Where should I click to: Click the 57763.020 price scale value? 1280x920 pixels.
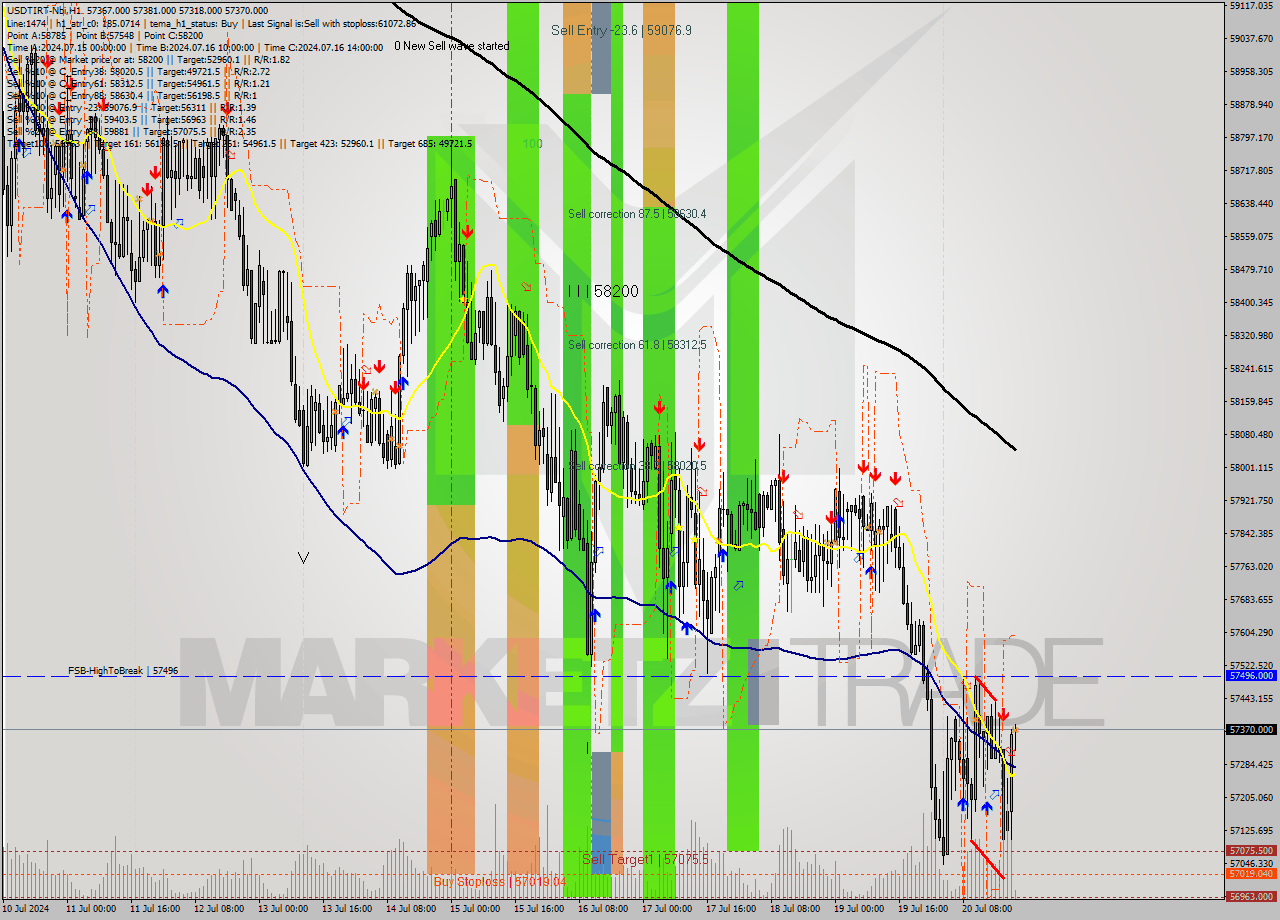(1251, 567)
